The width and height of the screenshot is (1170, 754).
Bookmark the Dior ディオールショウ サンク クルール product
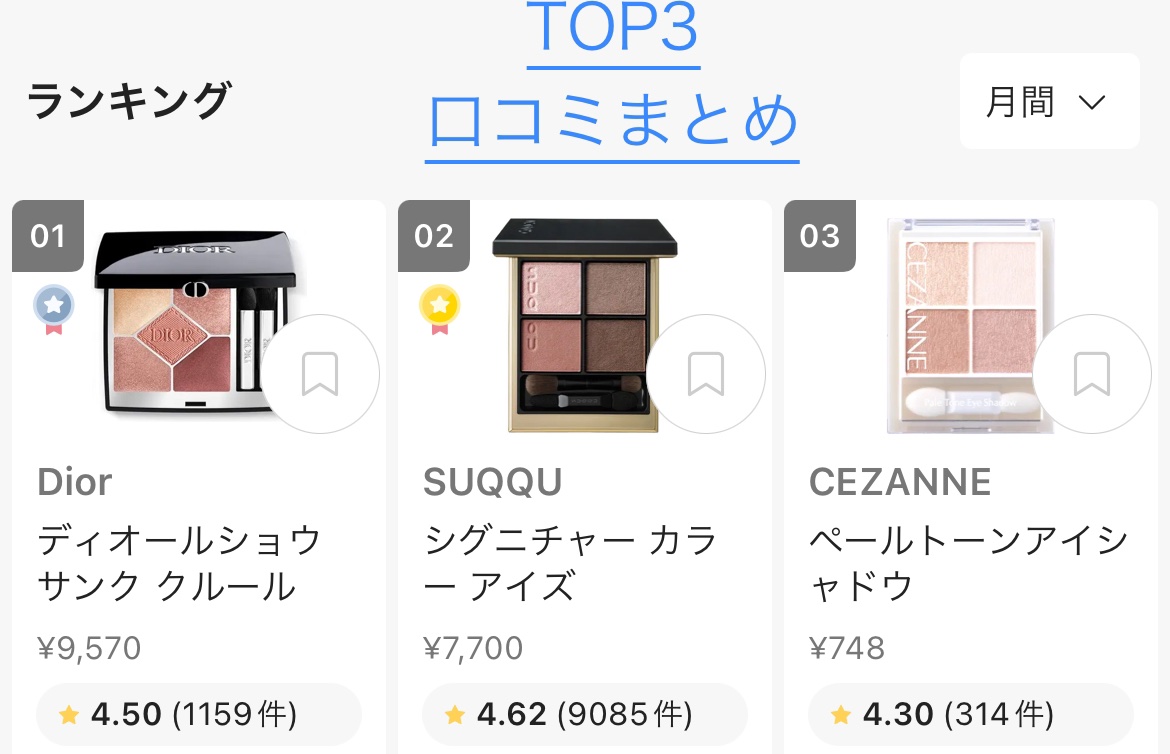320,374
